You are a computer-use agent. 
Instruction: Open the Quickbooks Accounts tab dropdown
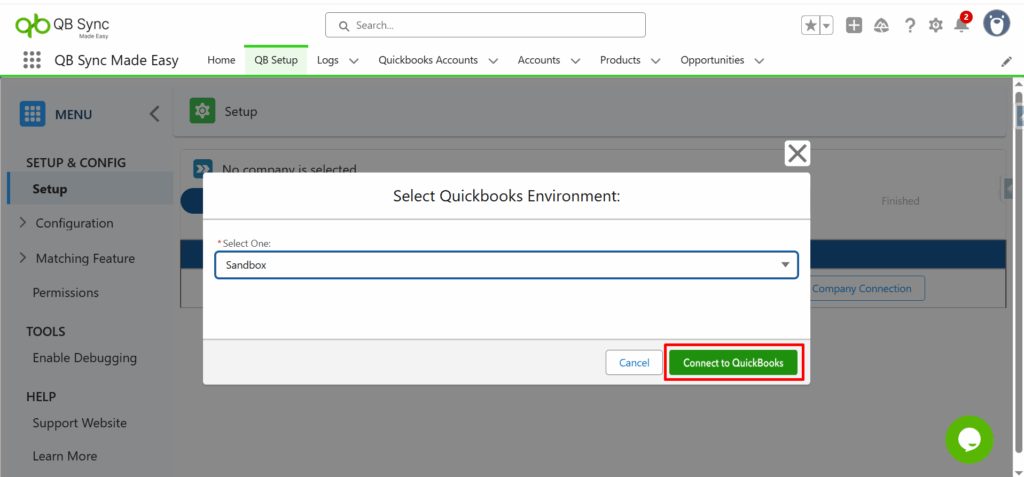tap(493, 61)
